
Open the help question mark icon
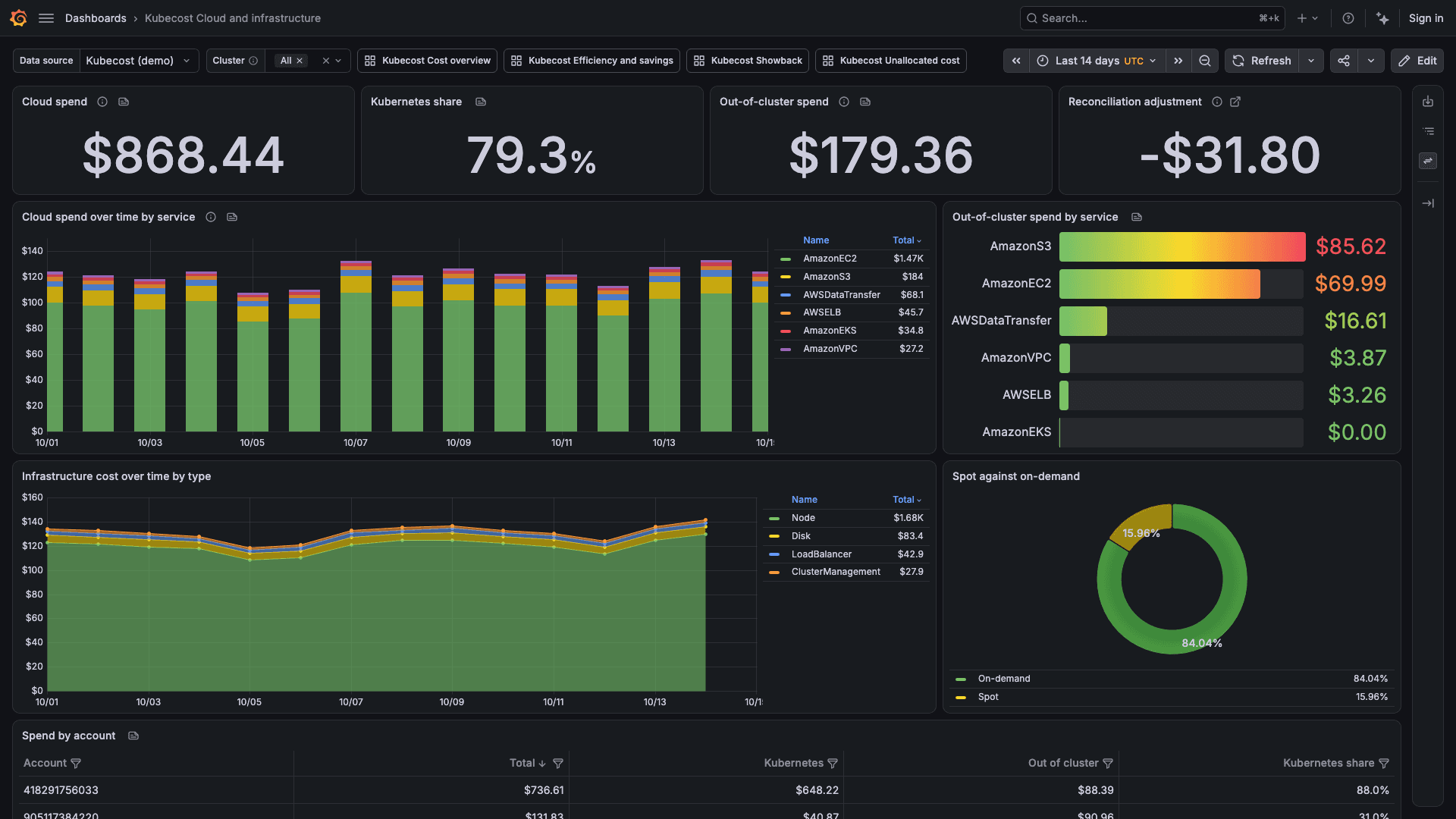(1348, 18)
